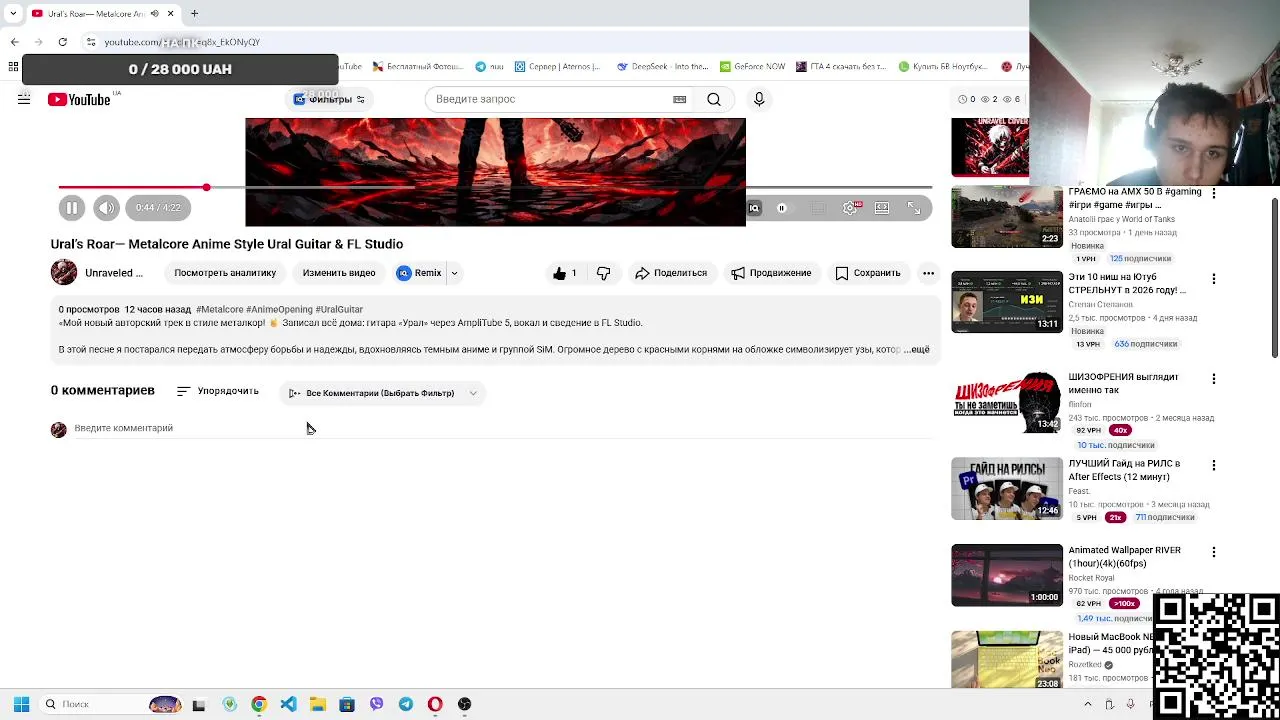Screen dimensions: 1280x720
Task: Save video with the Сохранить button
Action: click(868, 273)
